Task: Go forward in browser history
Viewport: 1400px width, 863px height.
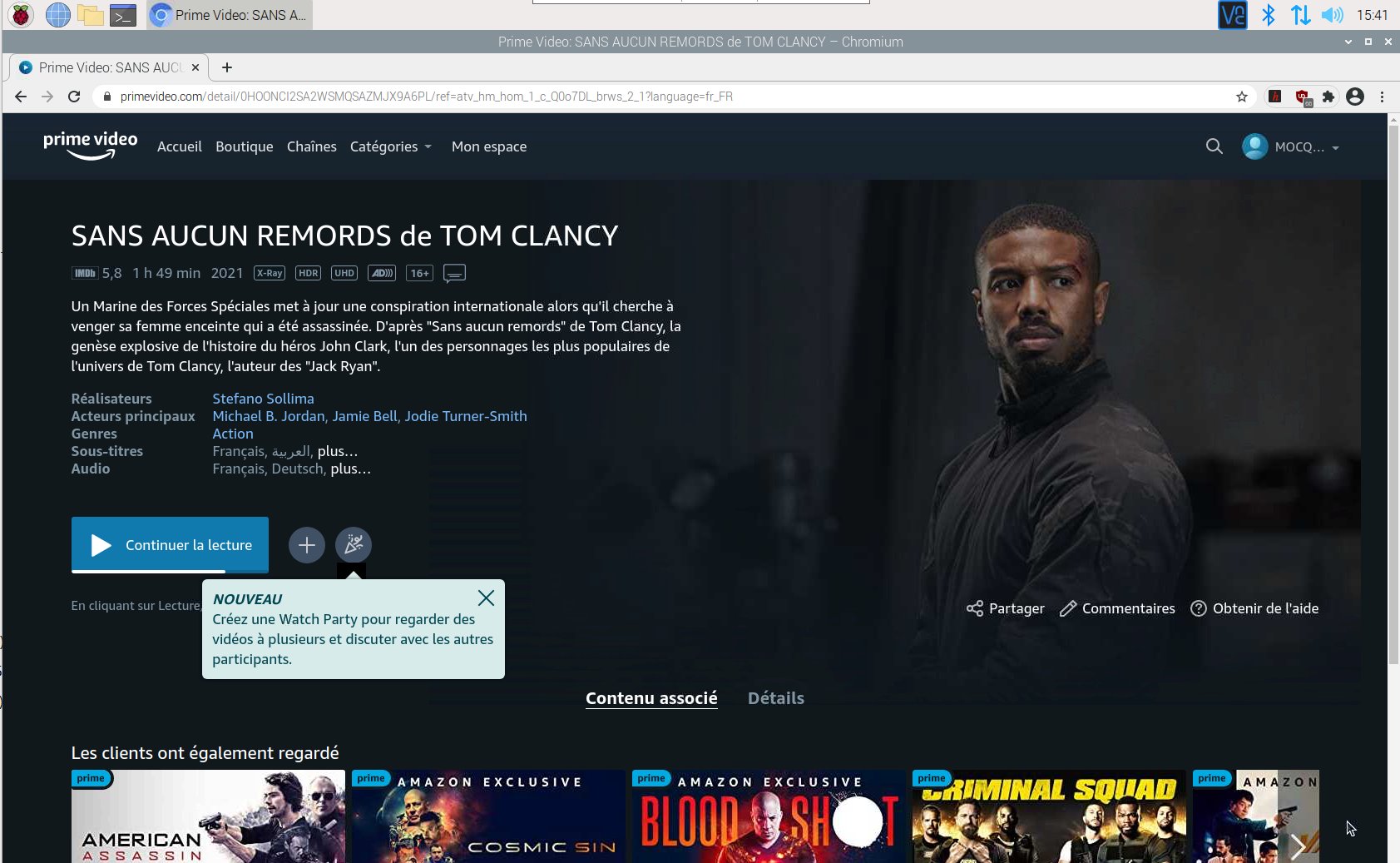Action: pyautogui.click(x=47, y=97)
